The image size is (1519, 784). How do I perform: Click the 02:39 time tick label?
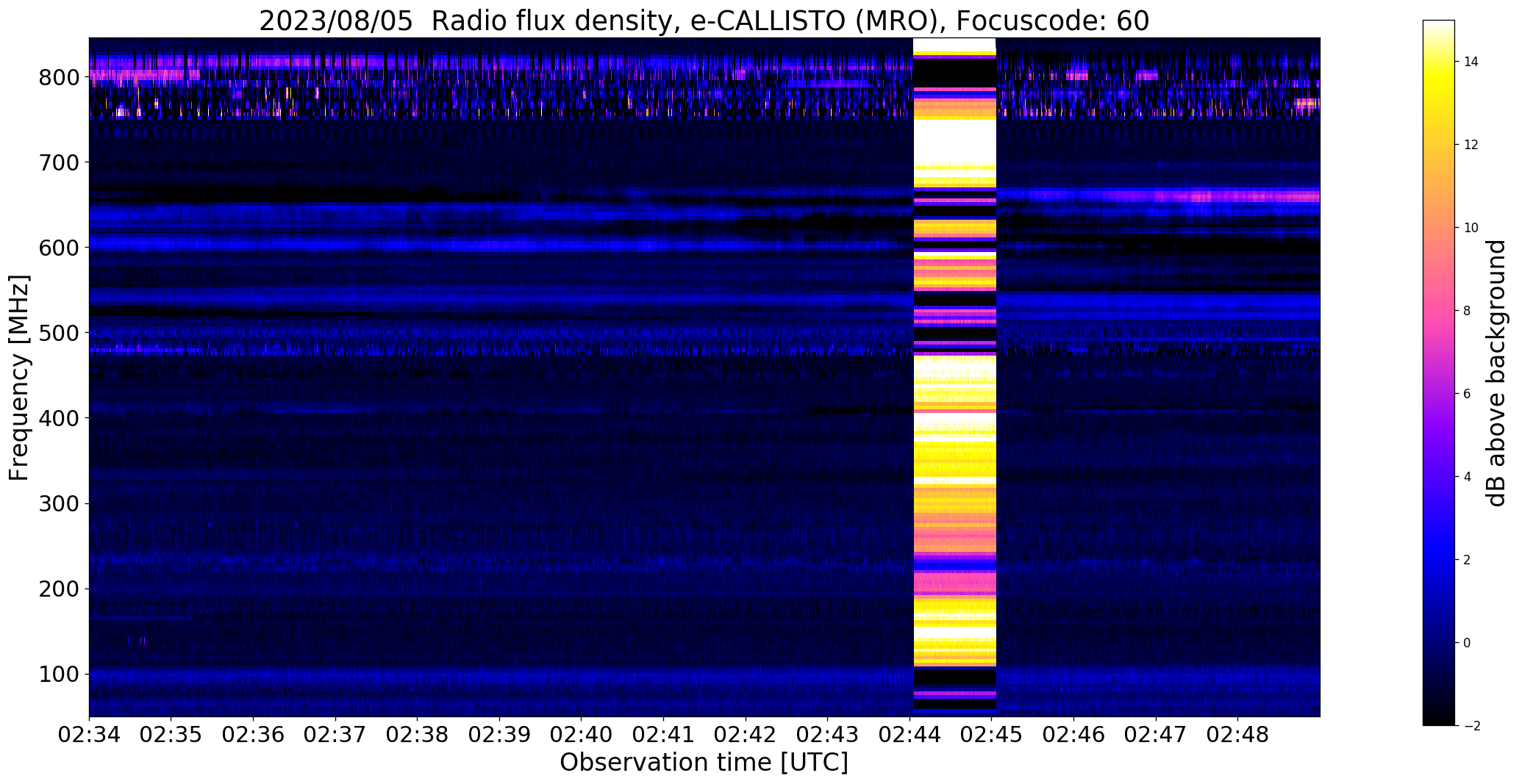coord(500,736)
